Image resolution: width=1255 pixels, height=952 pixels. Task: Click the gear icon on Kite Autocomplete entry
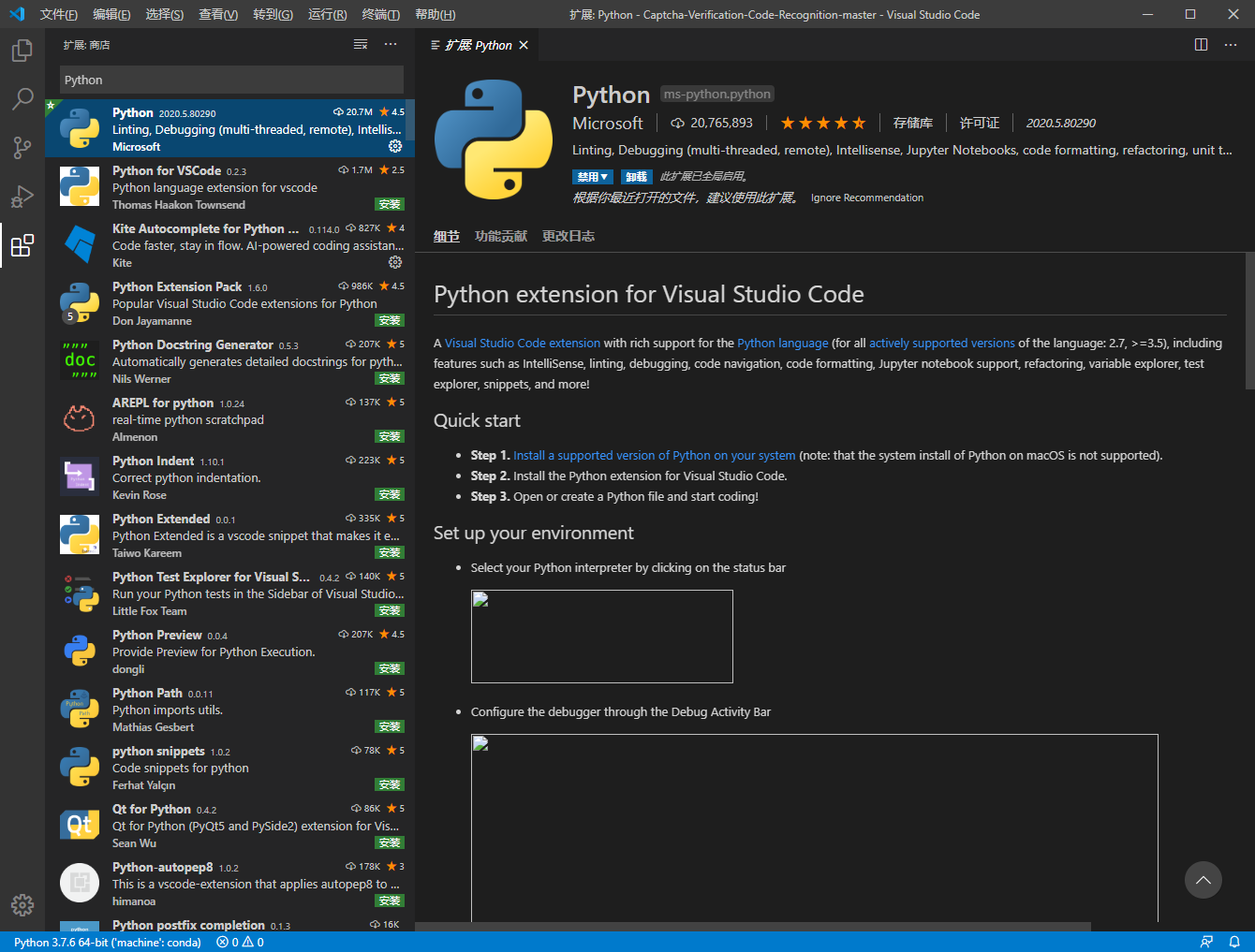[394, 262]
